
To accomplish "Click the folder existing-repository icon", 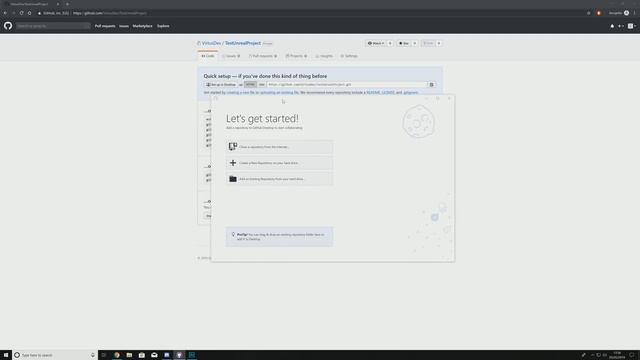I will (233, 179).
